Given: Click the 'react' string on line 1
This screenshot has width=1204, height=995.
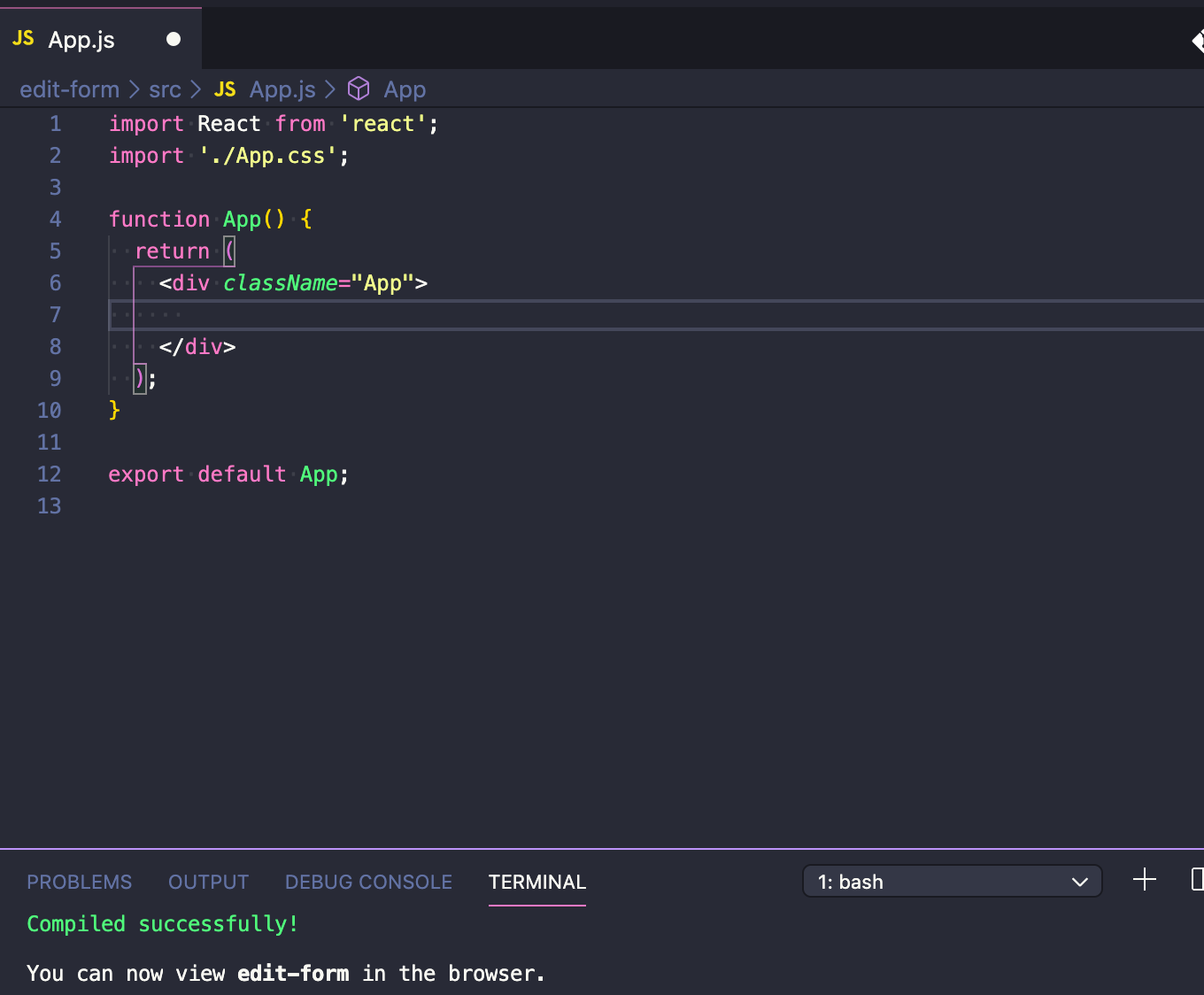Looking at the screenshot, I should pos(382,124).
